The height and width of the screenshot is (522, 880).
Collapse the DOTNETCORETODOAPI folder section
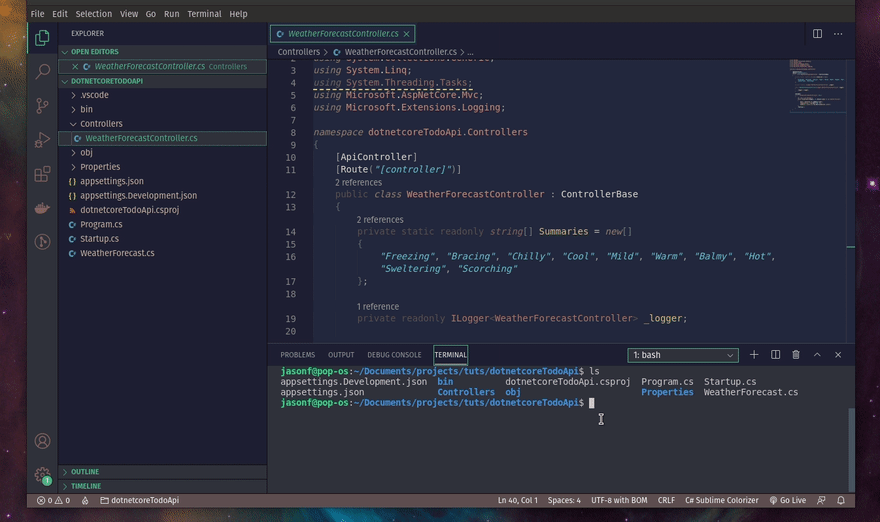click(x=163, y=81)
